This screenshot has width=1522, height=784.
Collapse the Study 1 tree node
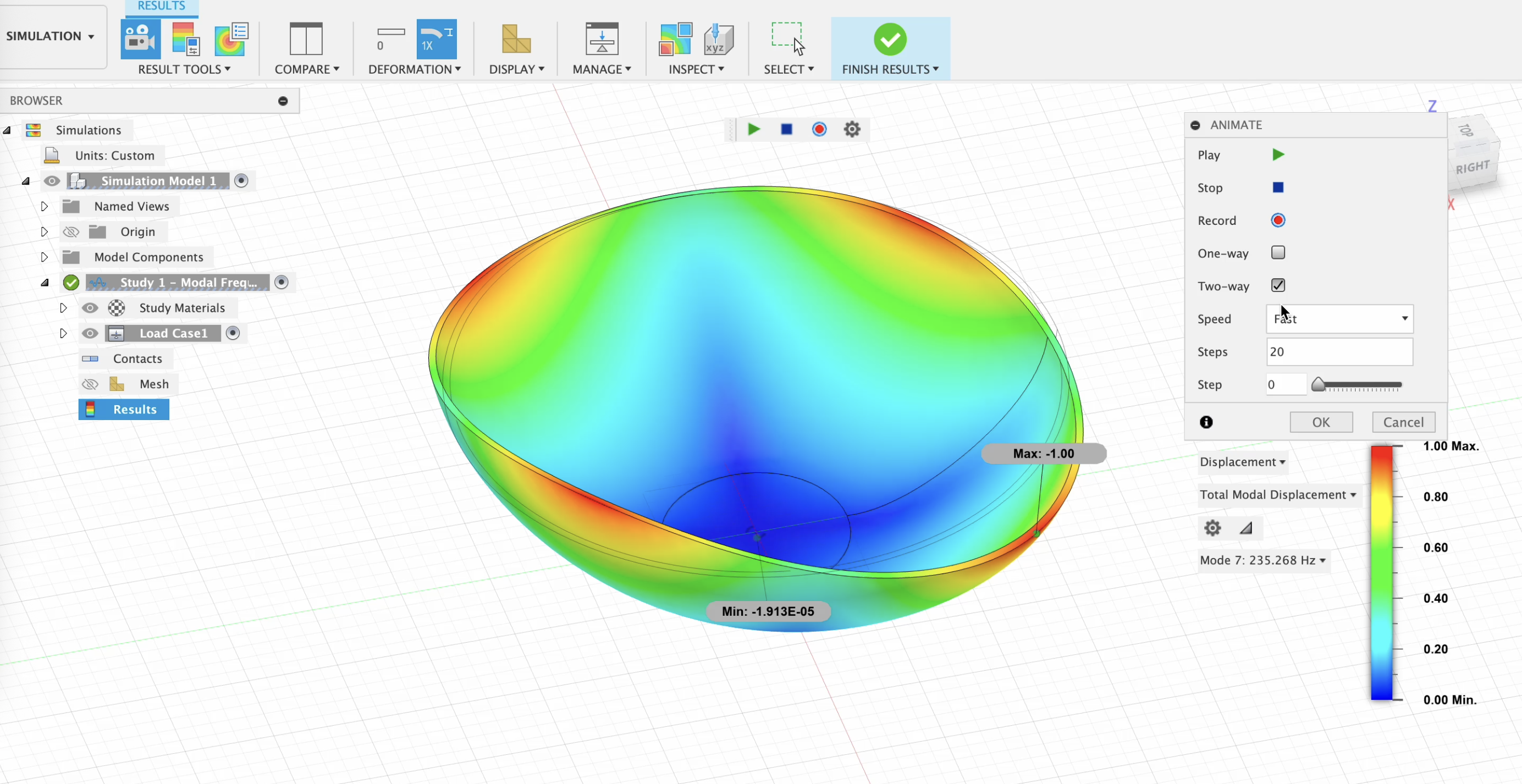45,283
